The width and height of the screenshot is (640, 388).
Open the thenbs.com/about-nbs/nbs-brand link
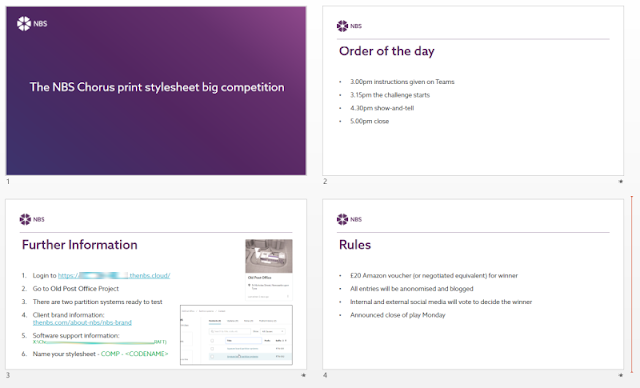82,322
